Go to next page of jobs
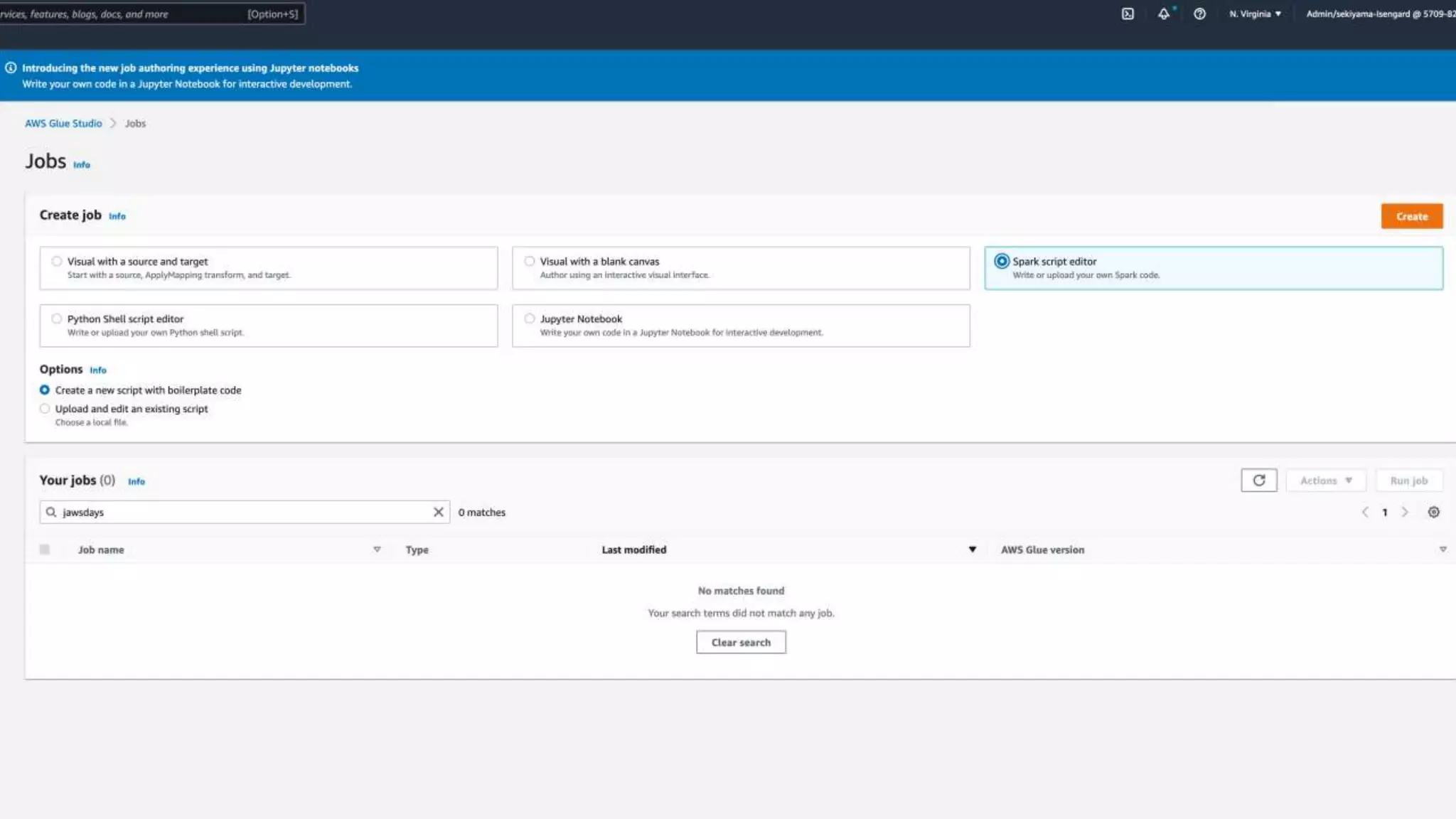This screenshot has height=819, width=1456. coord(1405,512)
